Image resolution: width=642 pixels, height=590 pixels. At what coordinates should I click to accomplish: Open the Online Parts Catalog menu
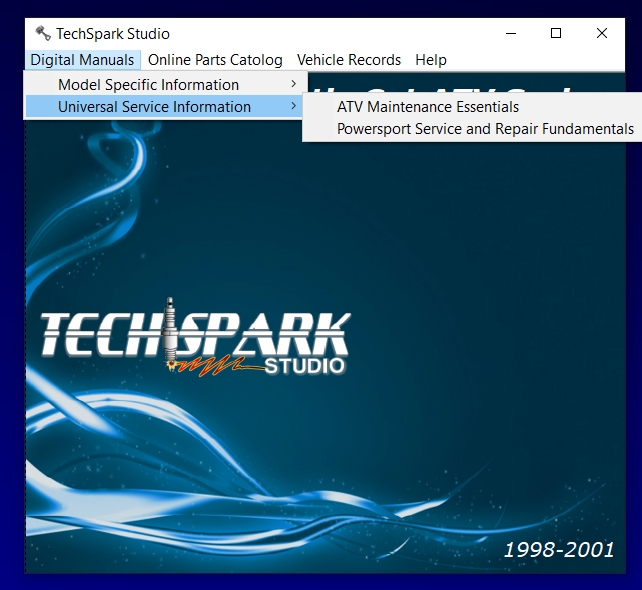point(215,60)
